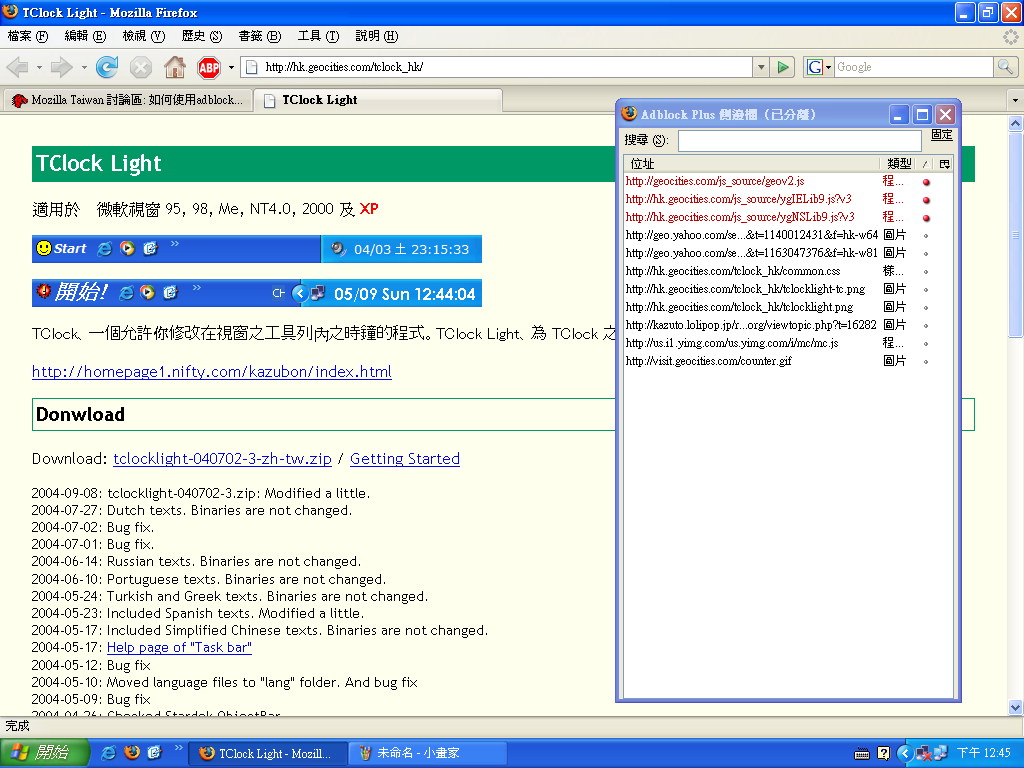
Task: Open the tclocklight-040702-3-zh-tw.zip download link
Action: (222, 458)
